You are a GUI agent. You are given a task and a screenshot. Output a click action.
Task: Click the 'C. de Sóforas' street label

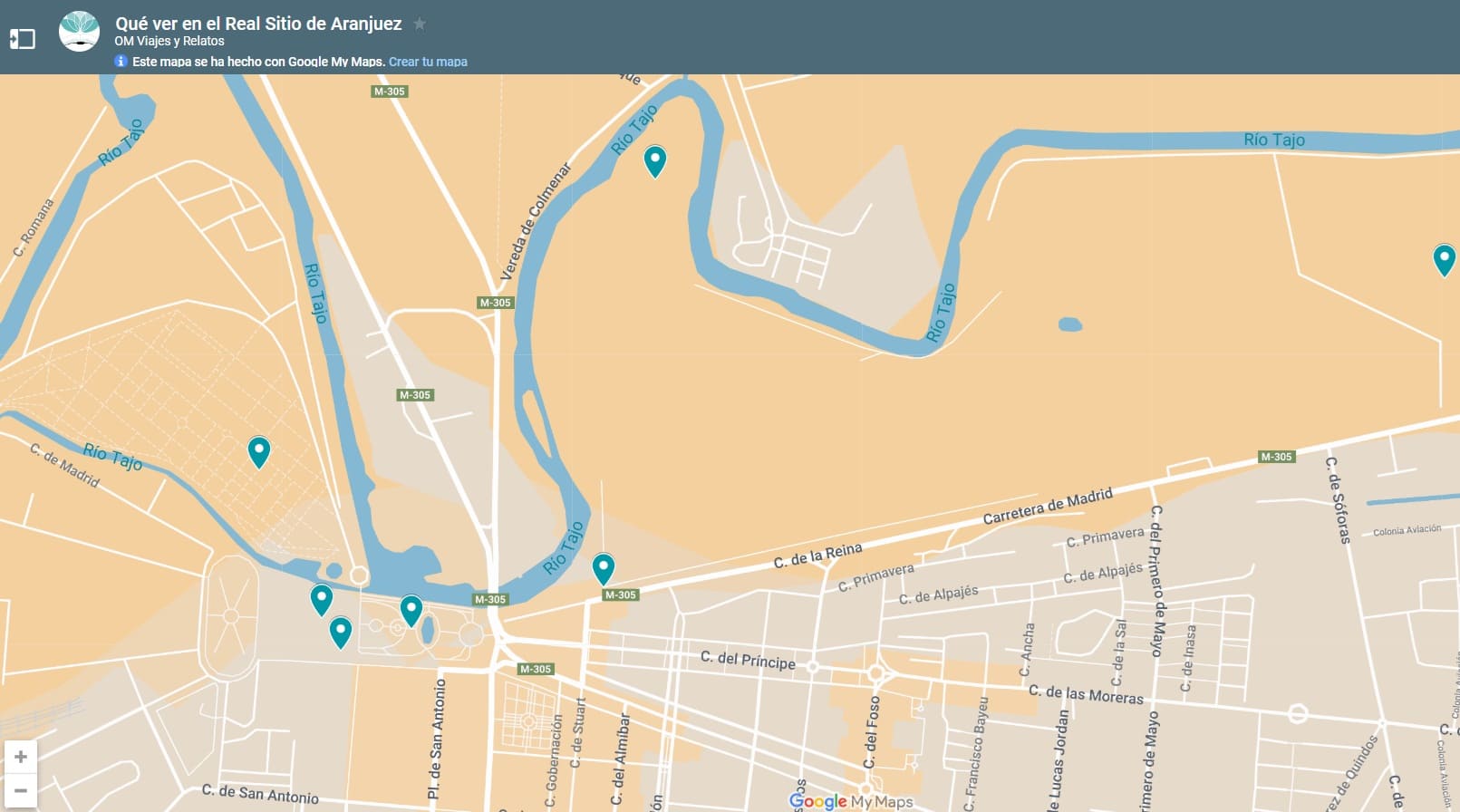pyautogui.click(x=1338, y=500)
